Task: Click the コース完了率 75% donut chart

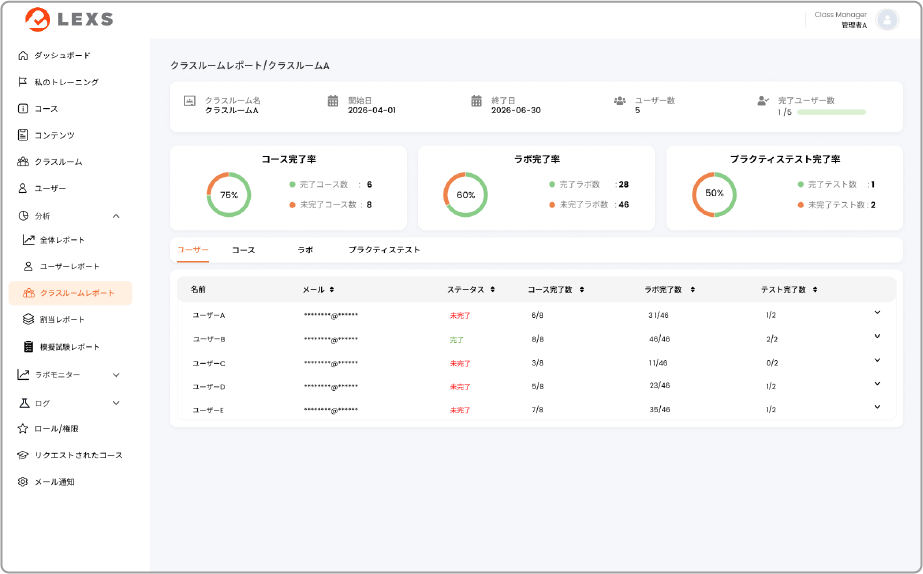Action: point(229,194)
